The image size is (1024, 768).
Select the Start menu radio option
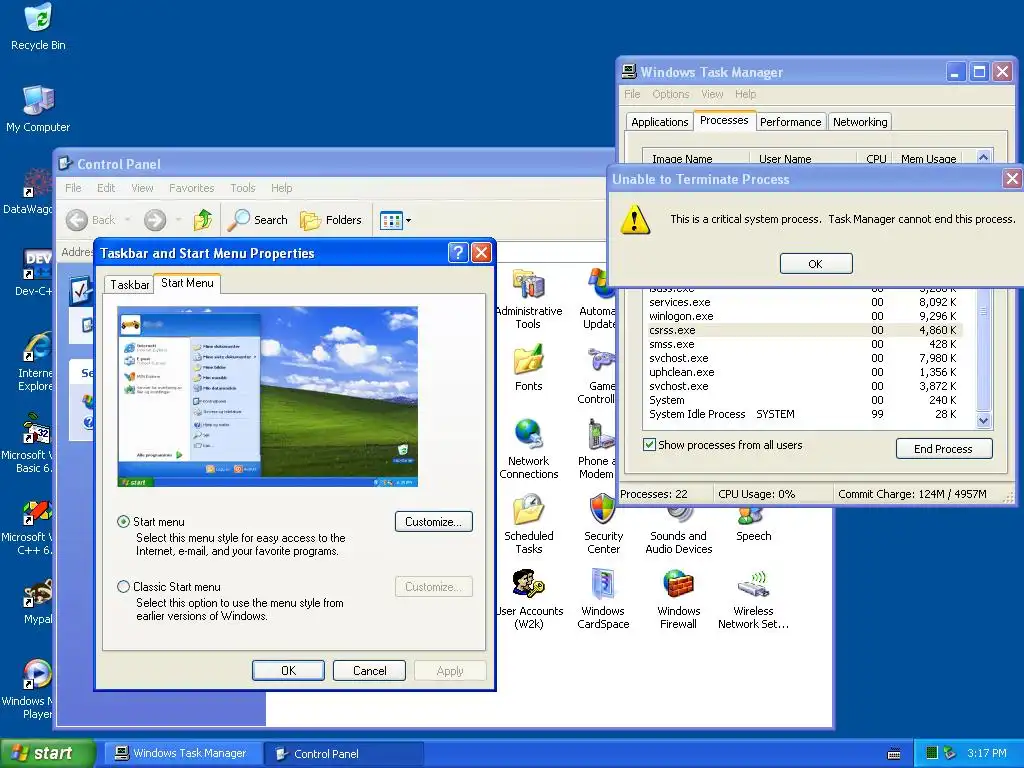(123, 522)
